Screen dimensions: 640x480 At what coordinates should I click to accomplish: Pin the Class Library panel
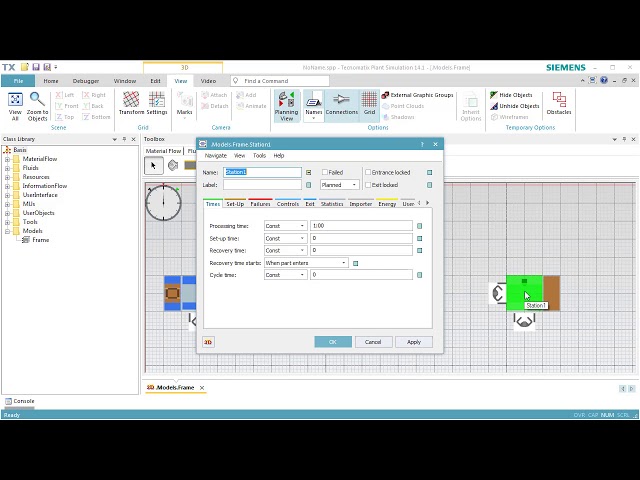[x=124, y=139]
